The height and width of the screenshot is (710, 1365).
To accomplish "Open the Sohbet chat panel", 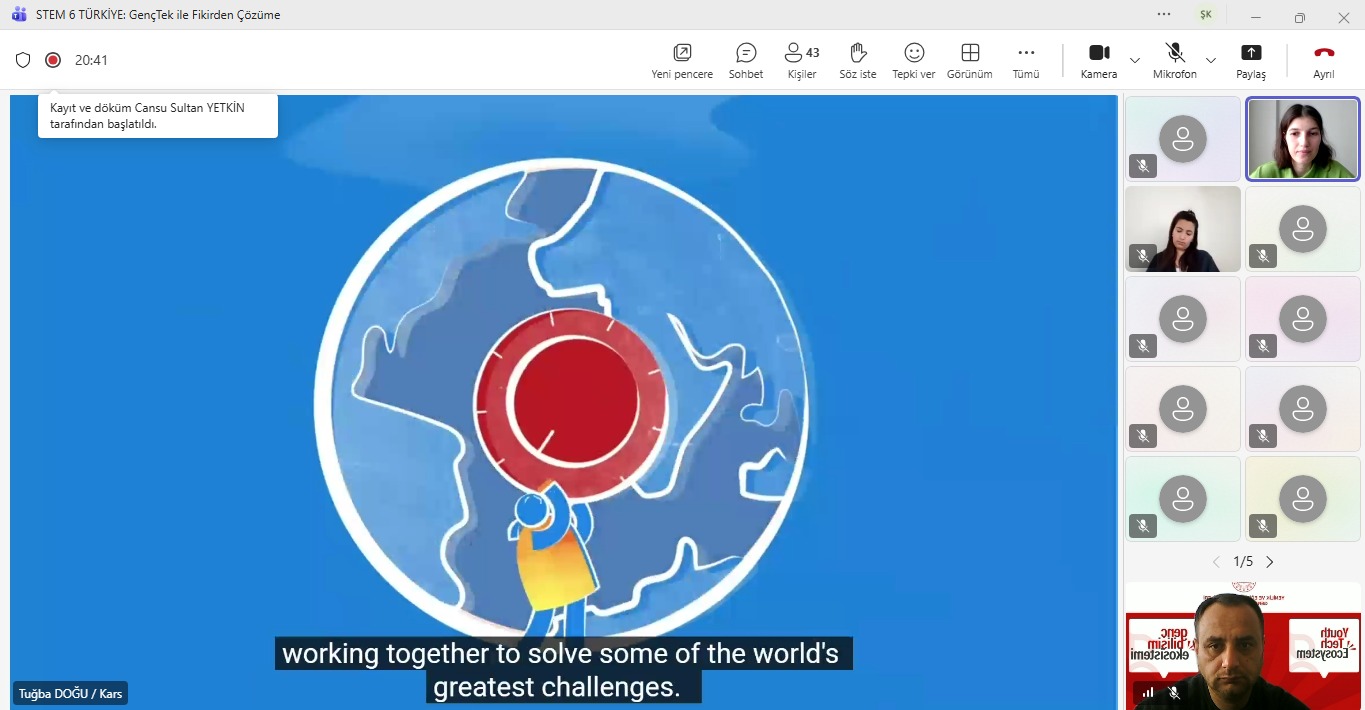I will [x=745, y=60].
